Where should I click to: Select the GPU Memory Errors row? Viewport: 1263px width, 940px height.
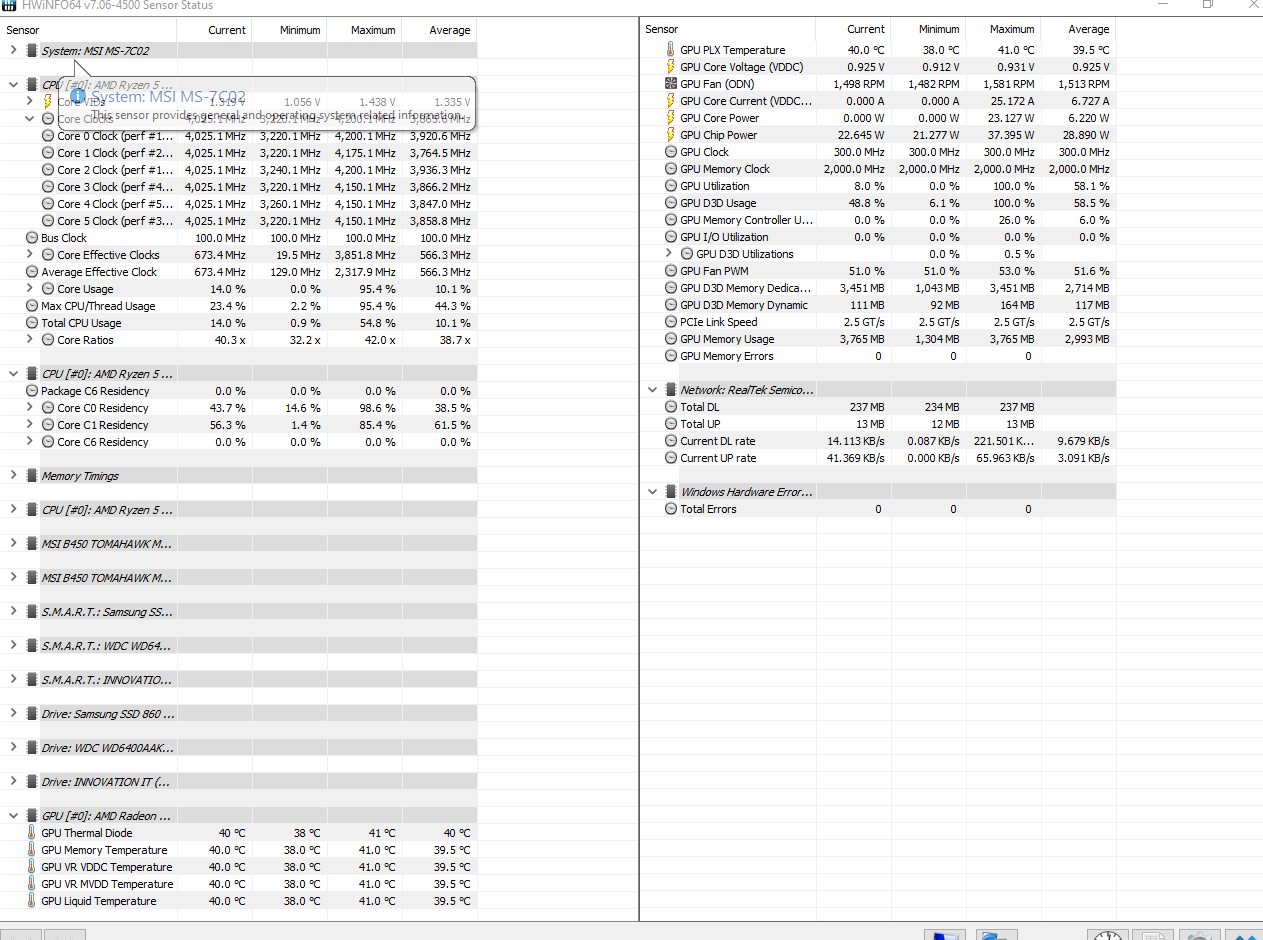(x=878, y=356)
